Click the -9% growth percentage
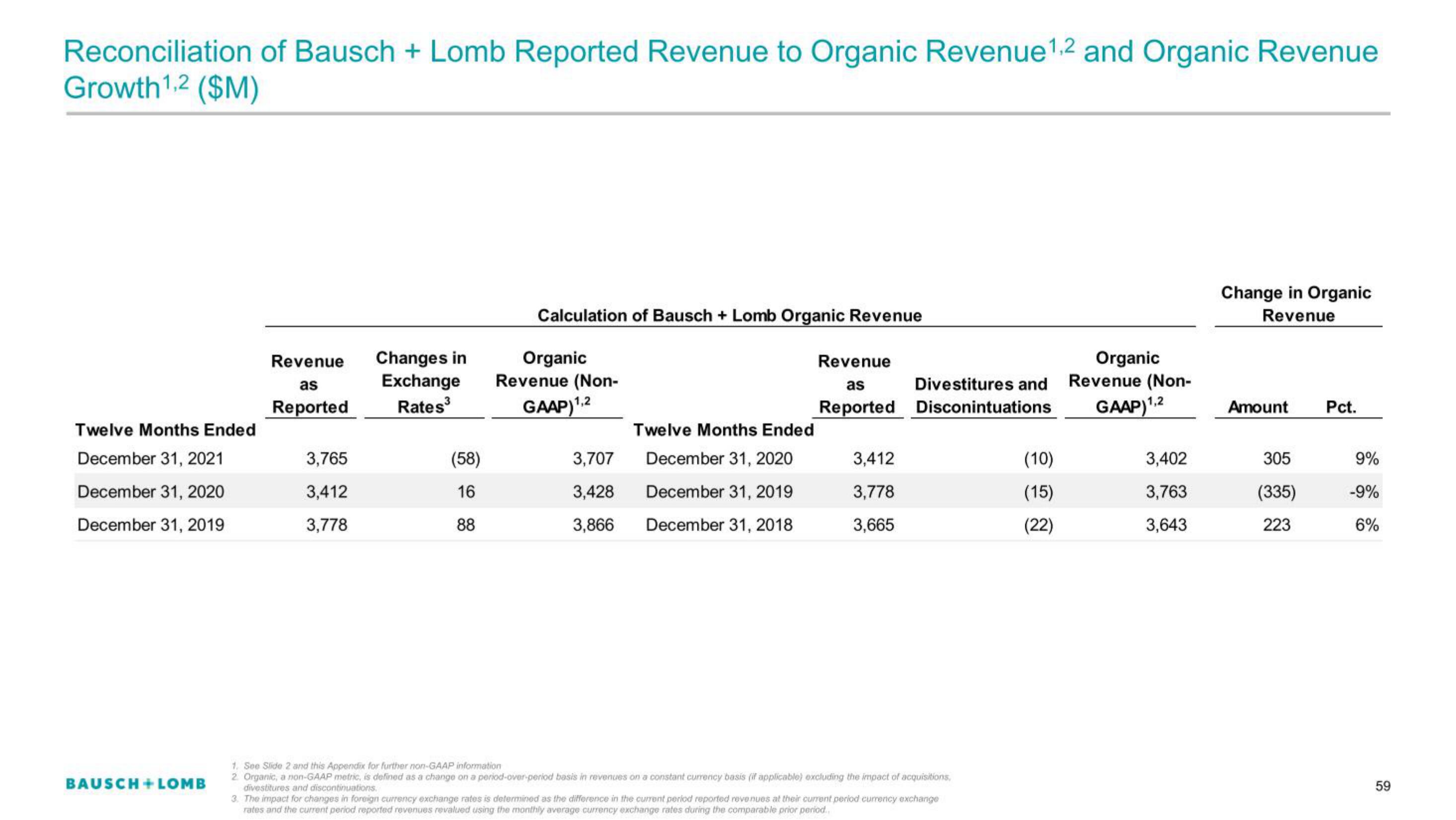The image size is (1456, 820). click(x=1364, y=492)
